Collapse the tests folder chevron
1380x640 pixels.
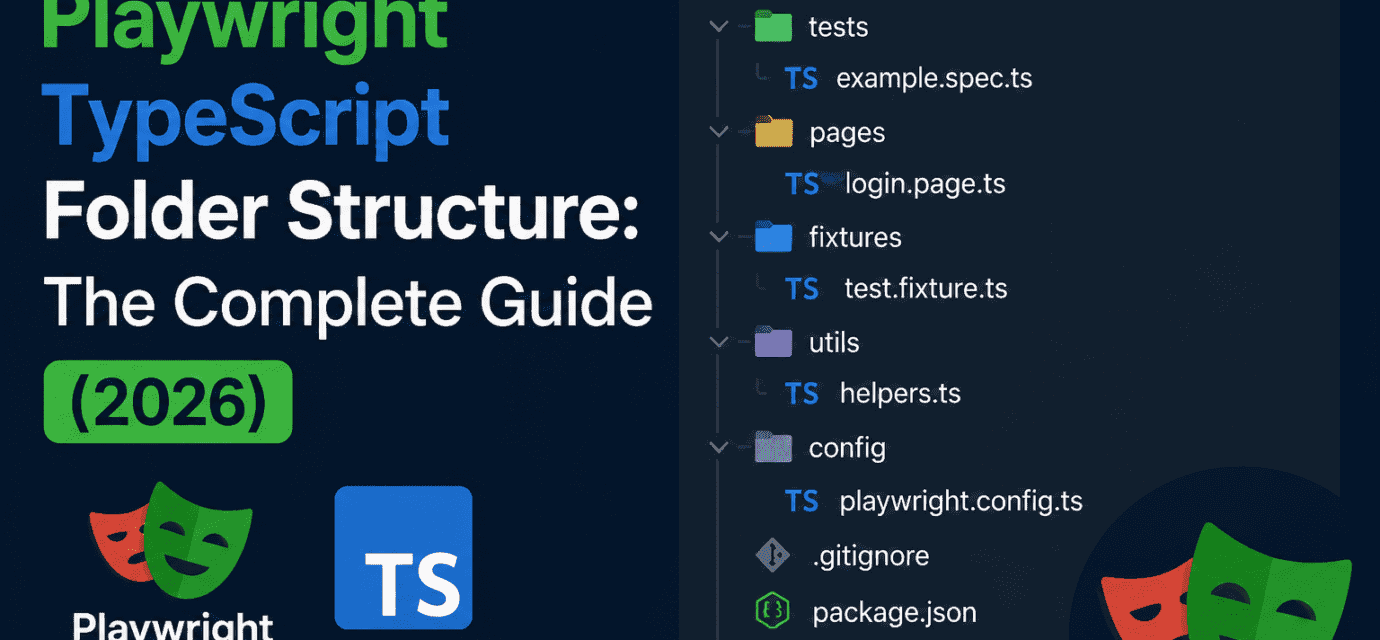tap(718, 27)
